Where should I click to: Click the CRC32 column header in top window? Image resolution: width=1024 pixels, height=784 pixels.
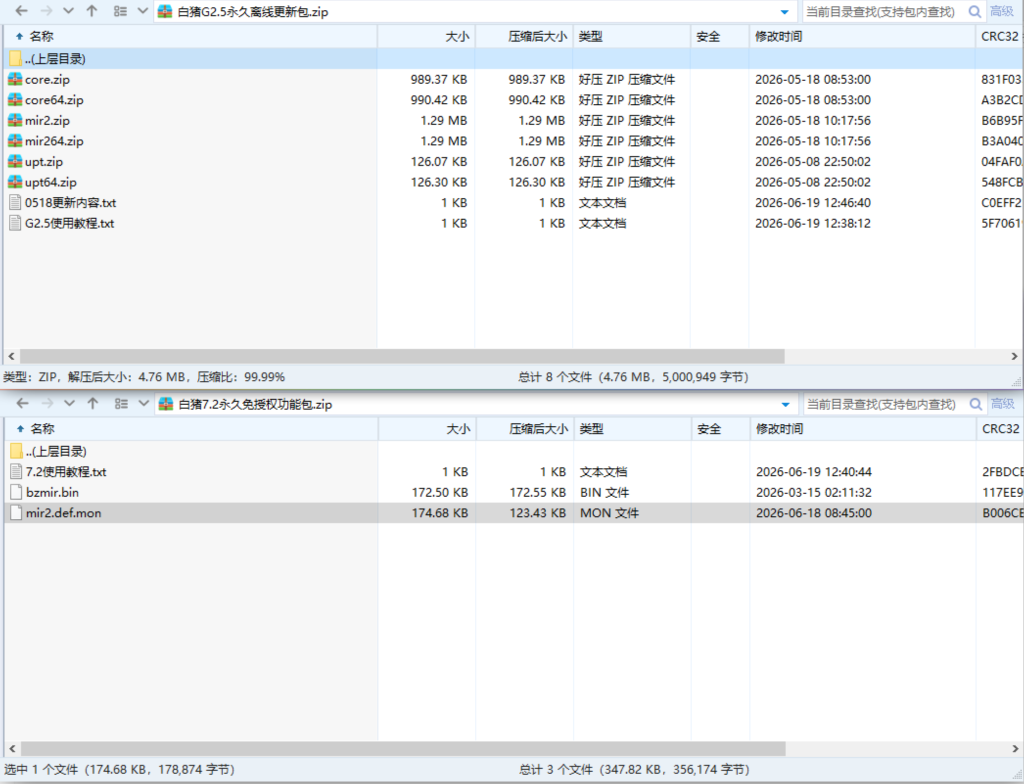[1000, 37]
